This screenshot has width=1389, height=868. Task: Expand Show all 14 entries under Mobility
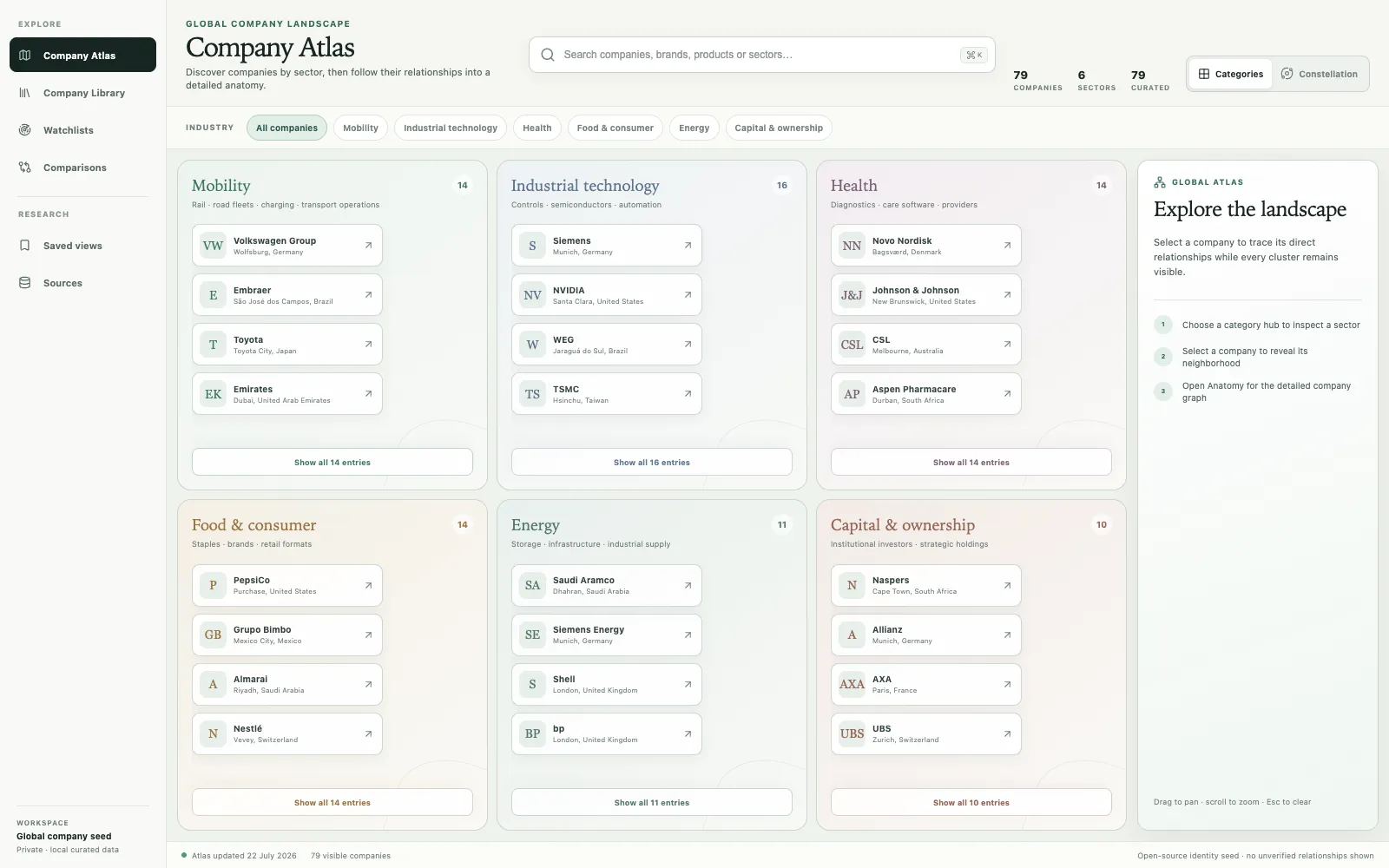click(332, 462)
